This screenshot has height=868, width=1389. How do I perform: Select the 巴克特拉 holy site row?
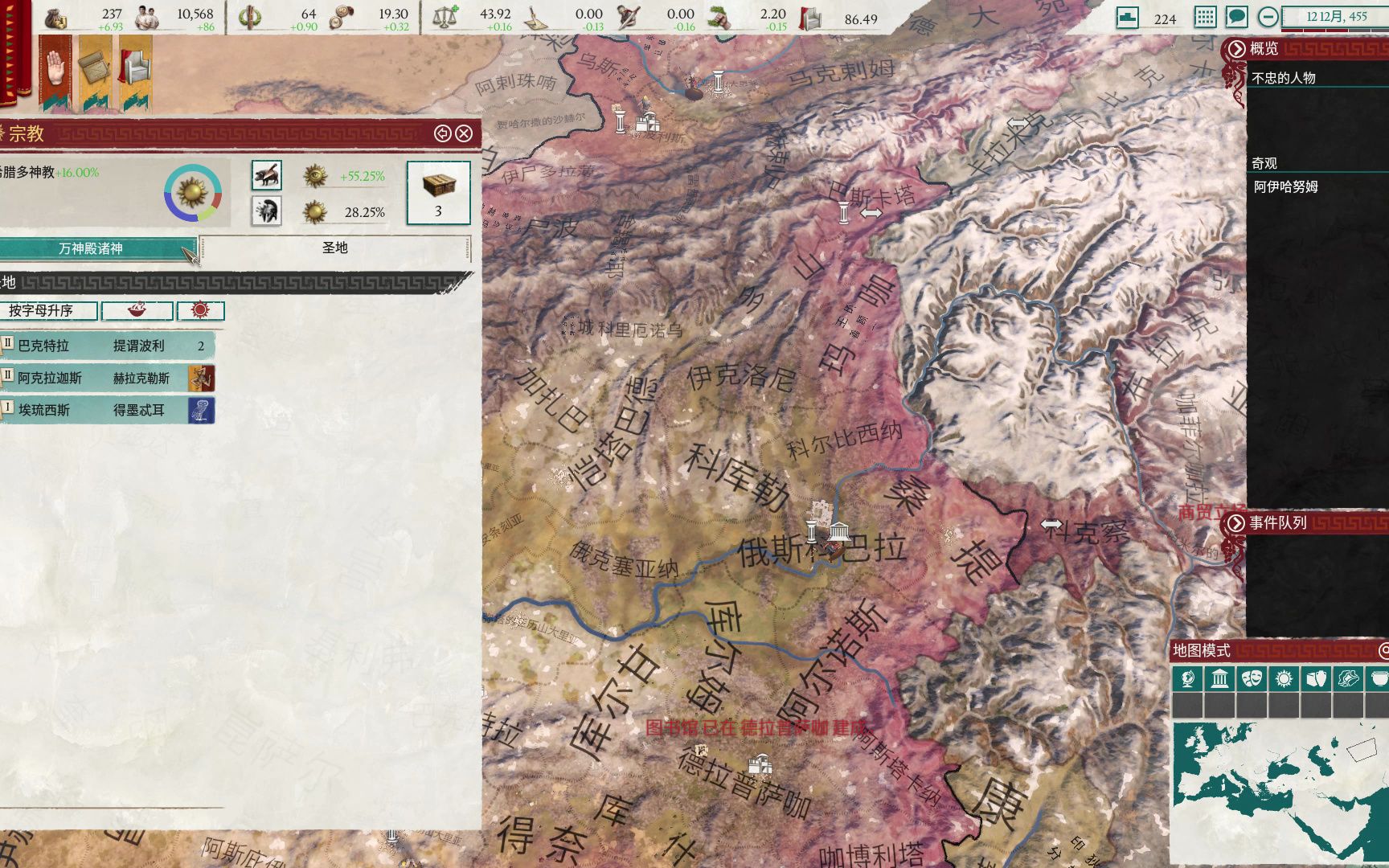coord(107,346)
